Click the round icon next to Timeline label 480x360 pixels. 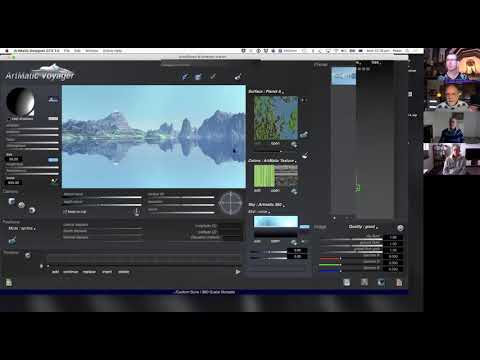tap(28, 256)
